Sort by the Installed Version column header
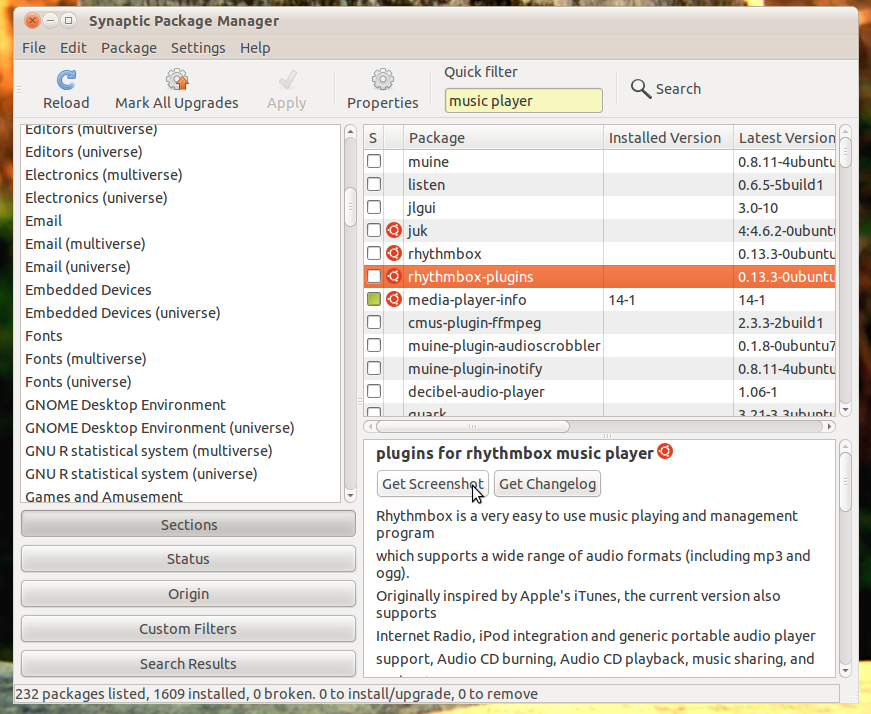Image resolution: width=871 pixels, height=714 pixels. tap(668, 137)
